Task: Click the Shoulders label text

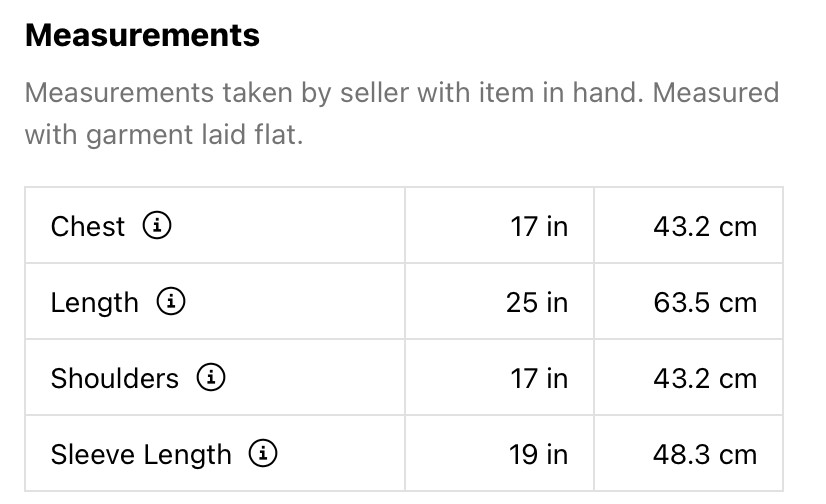Action: pyautogui.click(x=115, y=378)
